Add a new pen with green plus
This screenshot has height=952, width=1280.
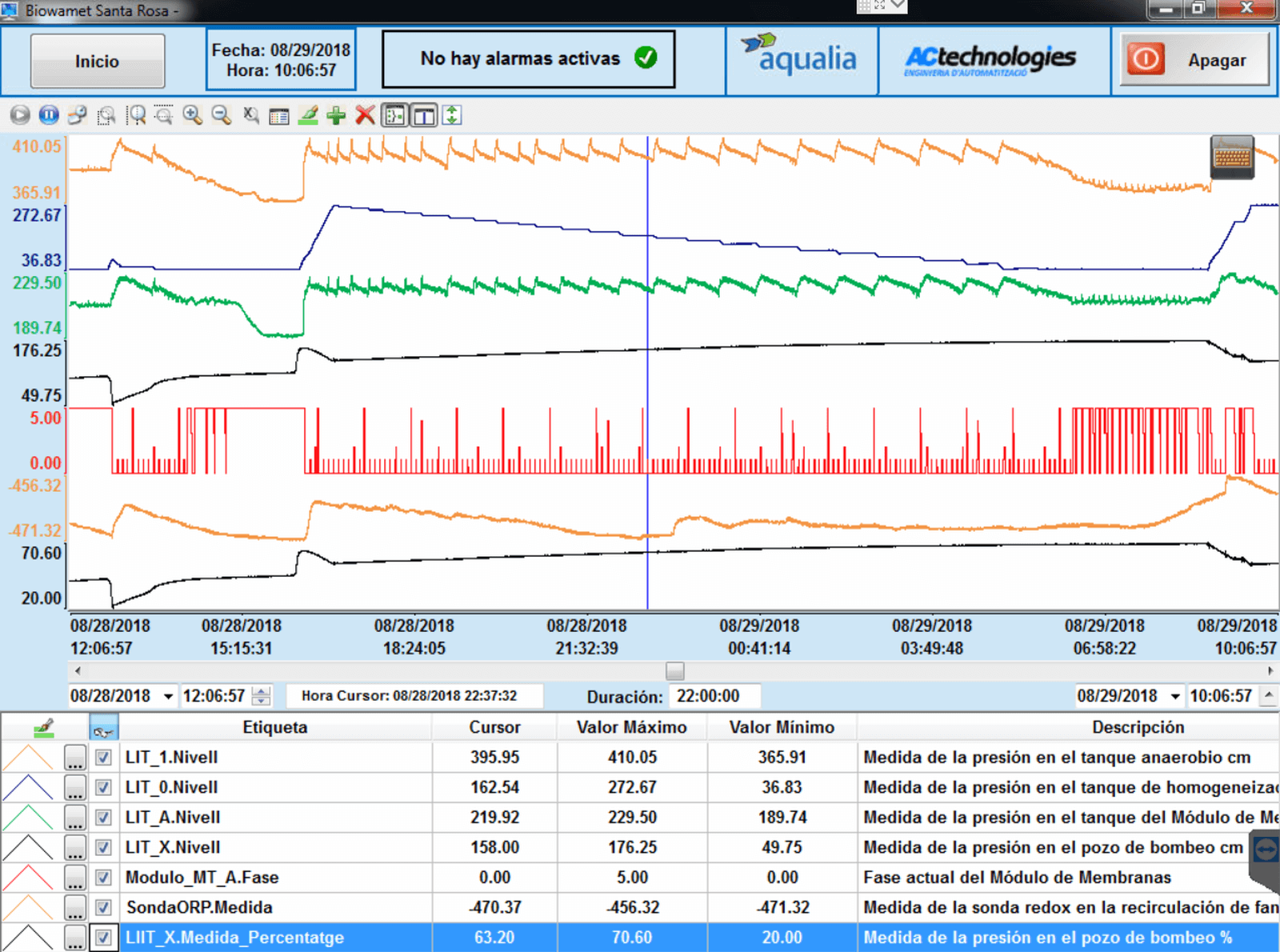(x=337, y=115)
